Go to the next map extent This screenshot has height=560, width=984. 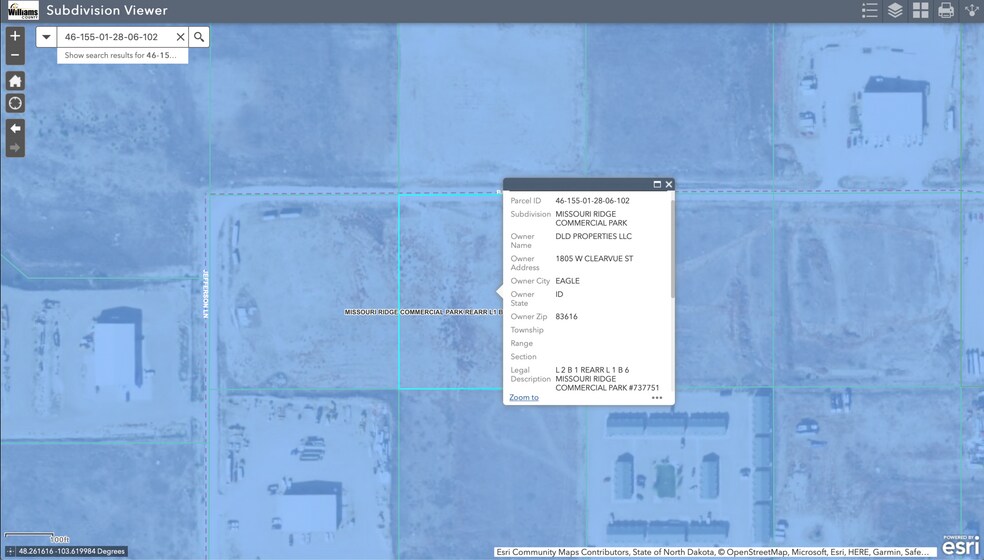[15, 148]
